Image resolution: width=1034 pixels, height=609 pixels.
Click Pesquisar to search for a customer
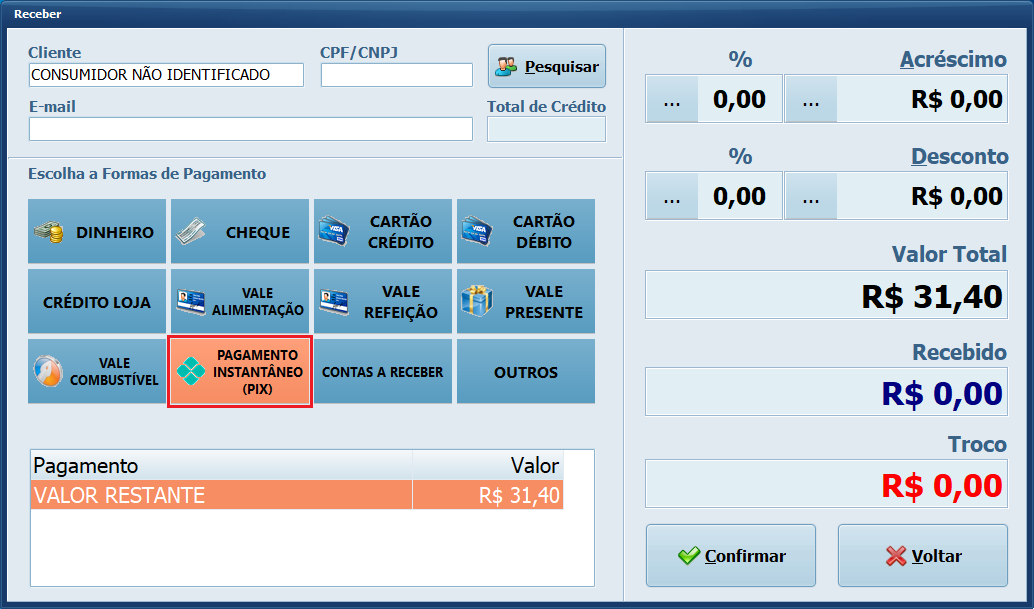pyautogui.click(x=546, y=66)
